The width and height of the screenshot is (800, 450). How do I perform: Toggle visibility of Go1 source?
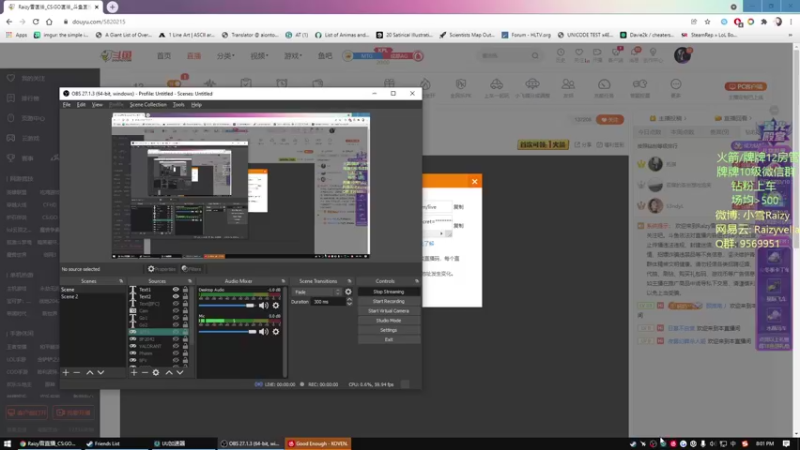176,318
